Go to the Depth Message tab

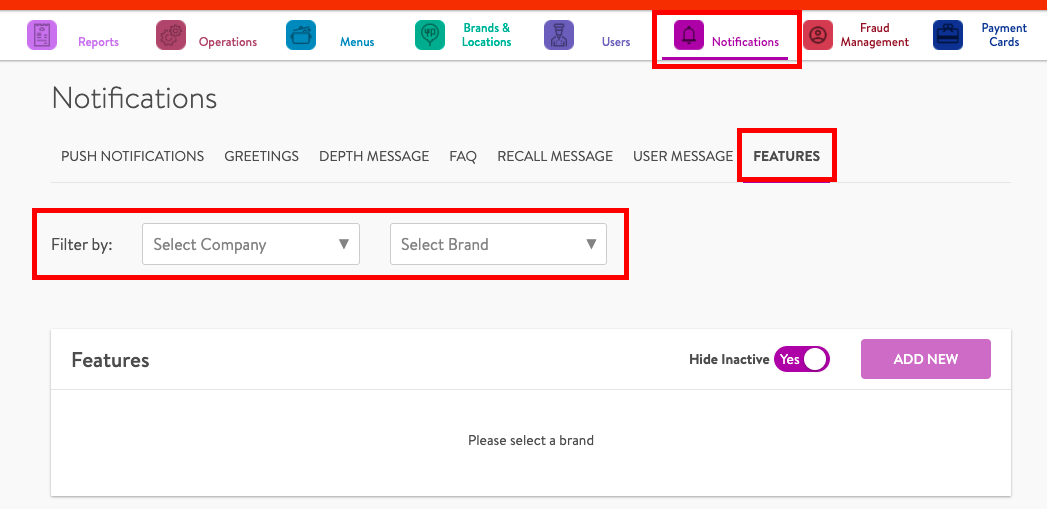tap(374, 156)
